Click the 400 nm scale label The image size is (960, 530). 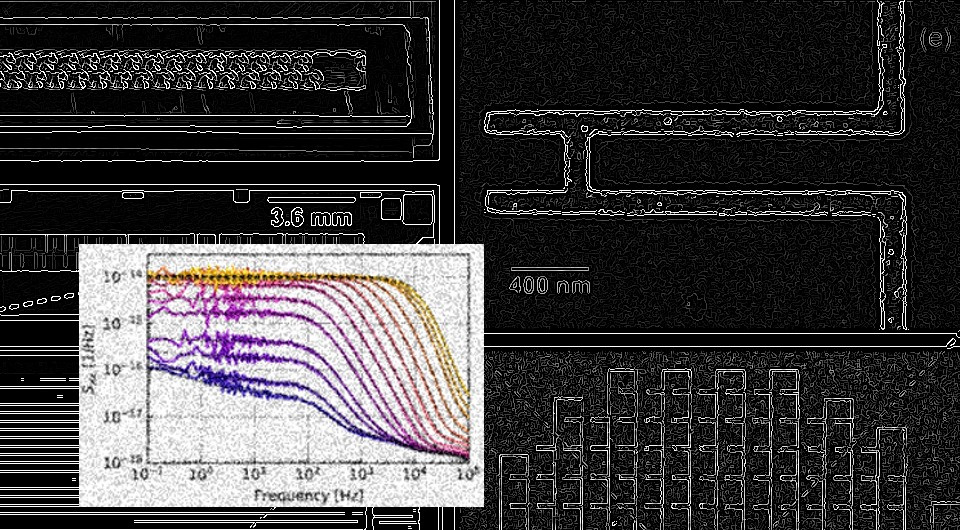(x=549, y=285)
